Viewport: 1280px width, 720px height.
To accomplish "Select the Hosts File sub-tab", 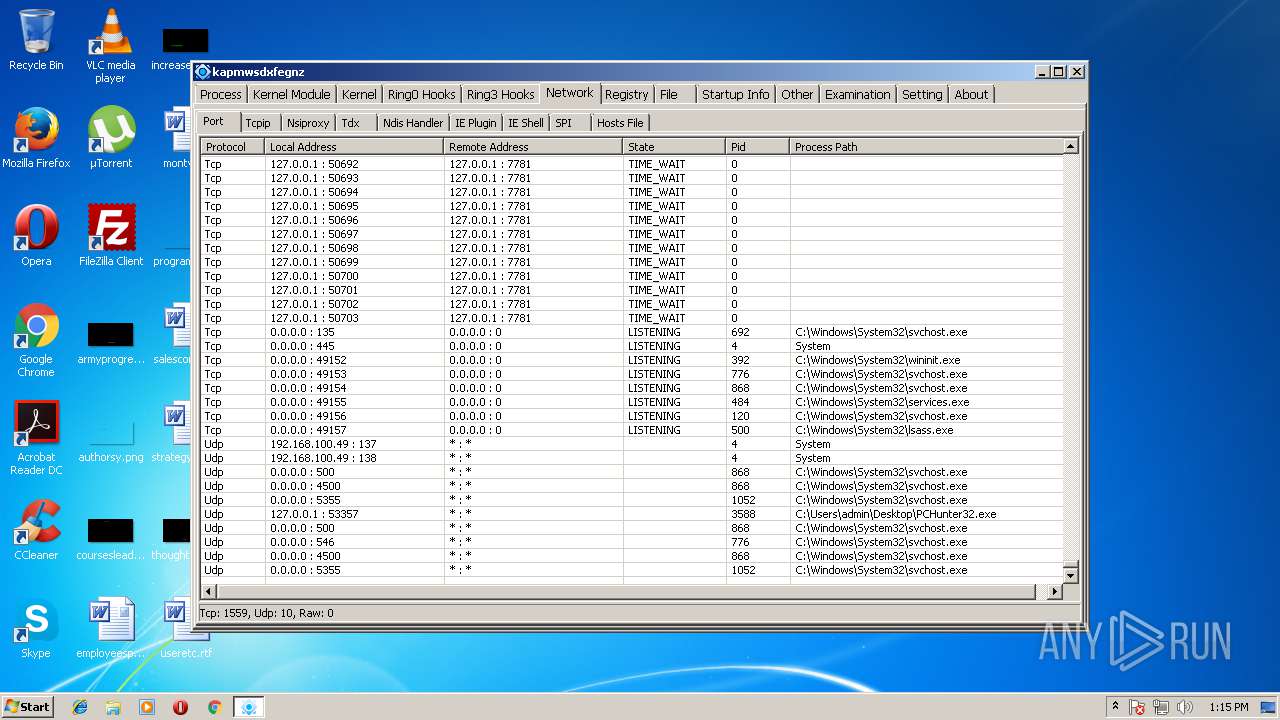I will point(620,123).
